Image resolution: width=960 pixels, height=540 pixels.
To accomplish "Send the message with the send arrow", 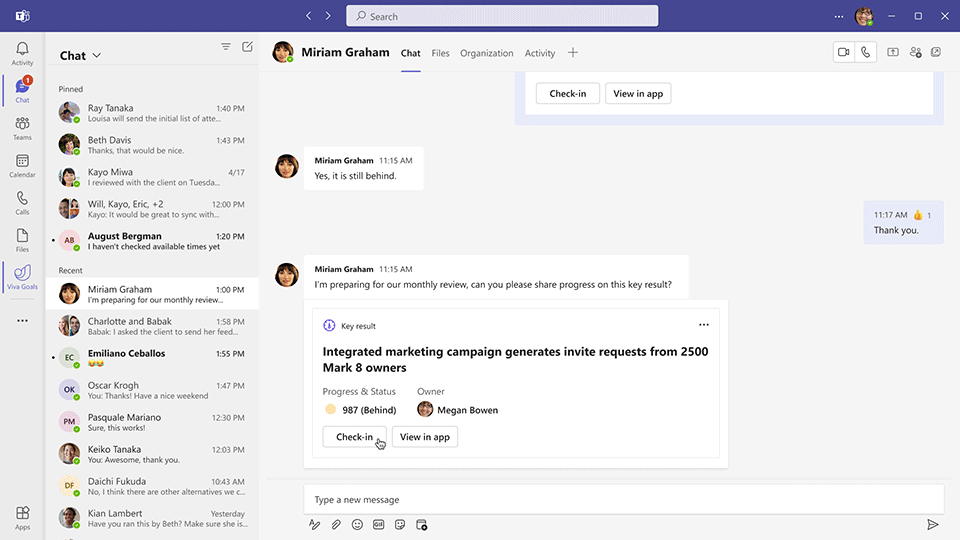I will coord(932,524).
